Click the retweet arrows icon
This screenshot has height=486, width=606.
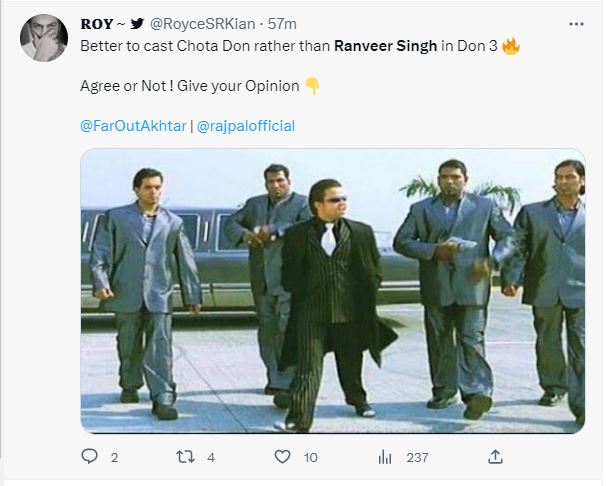(183, 457)
